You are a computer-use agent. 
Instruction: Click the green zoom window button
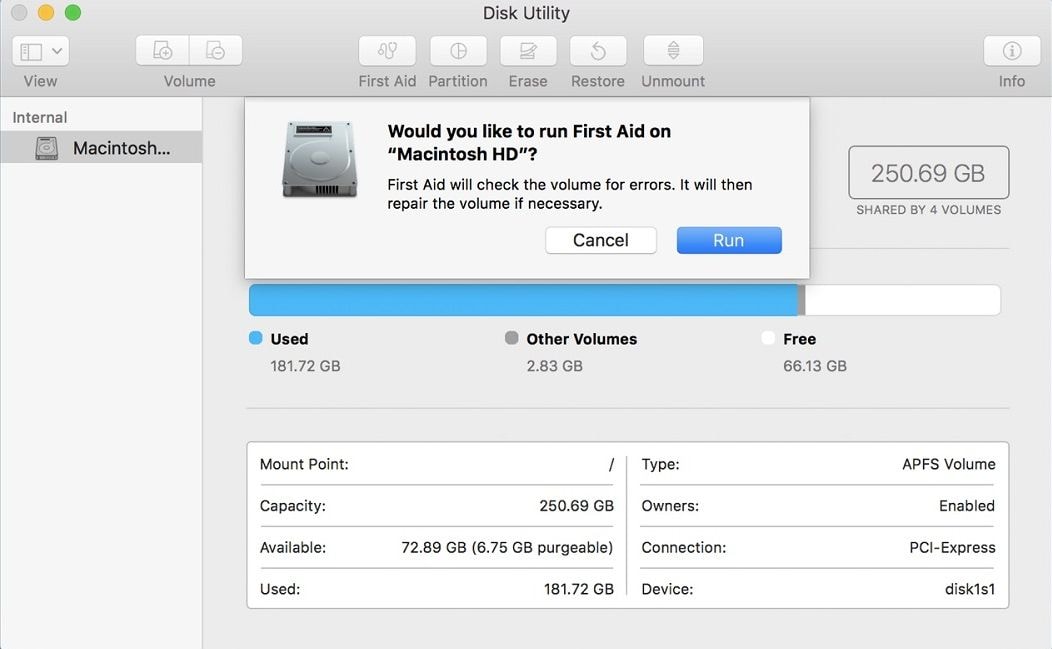coord(72,13)
